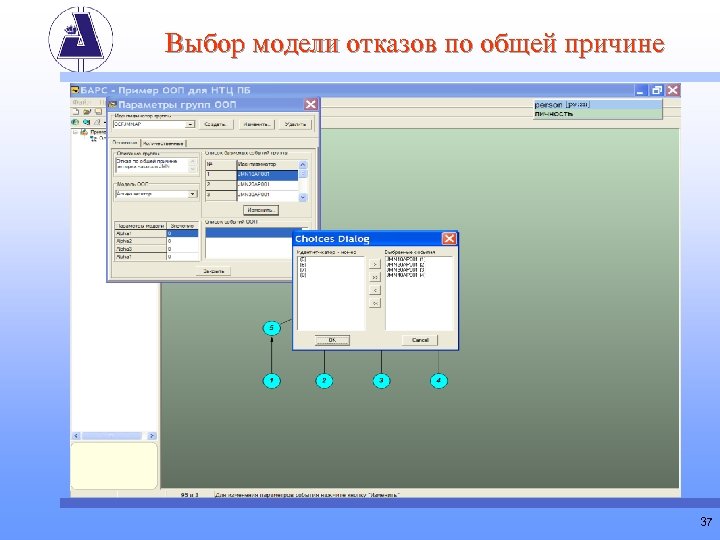Screen dimensions: 720x540
Task: Click OK in the Choices Dialog
Action: point(332,340)
